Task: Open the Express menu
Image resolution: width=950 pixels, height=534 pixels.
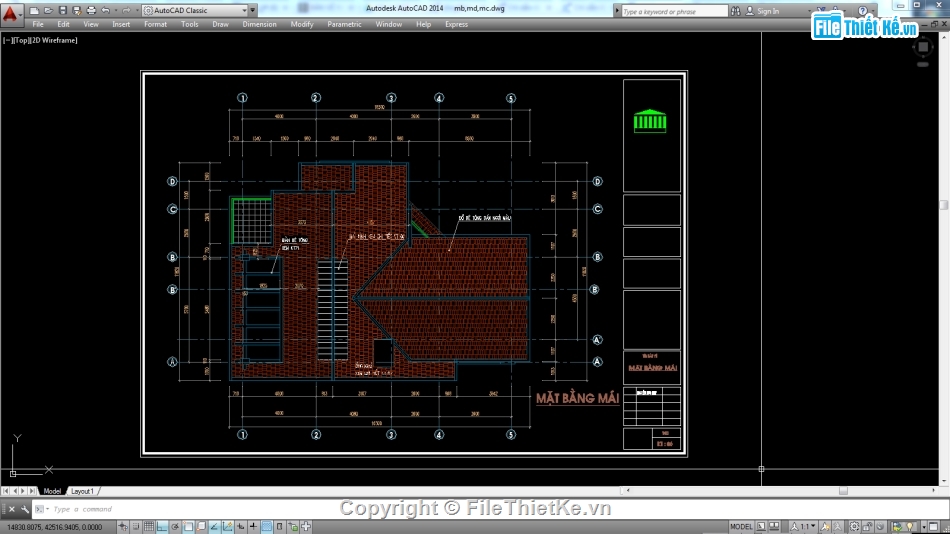Action: [456, 24]
